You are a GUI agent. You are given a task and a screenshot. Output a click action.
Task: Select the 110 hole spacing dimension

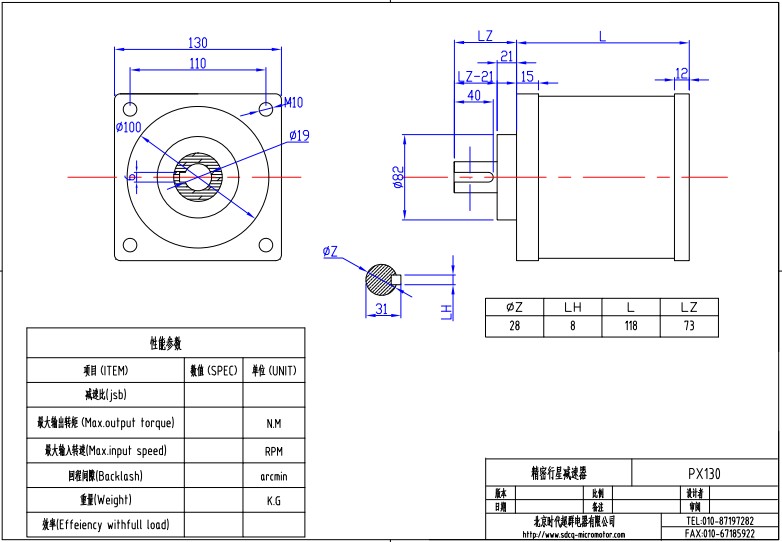pos(197,63)
